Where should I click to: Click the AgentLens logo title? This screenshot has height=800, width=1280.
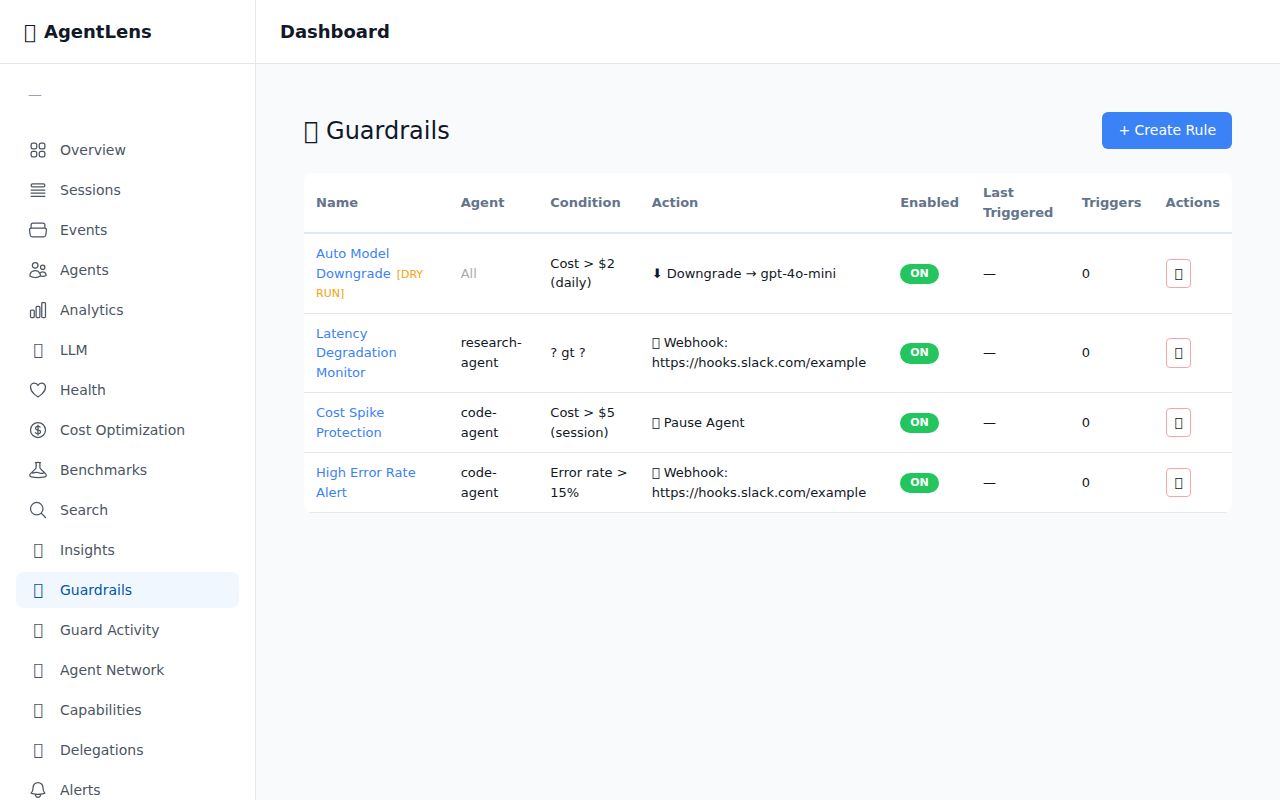(x=88, y=32)
